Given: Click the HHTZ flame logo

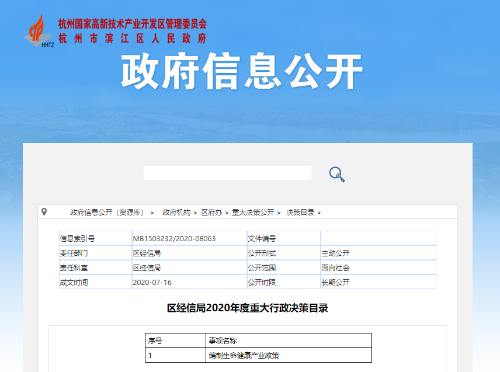Looking at the screenshot, I should coord(39,31).
